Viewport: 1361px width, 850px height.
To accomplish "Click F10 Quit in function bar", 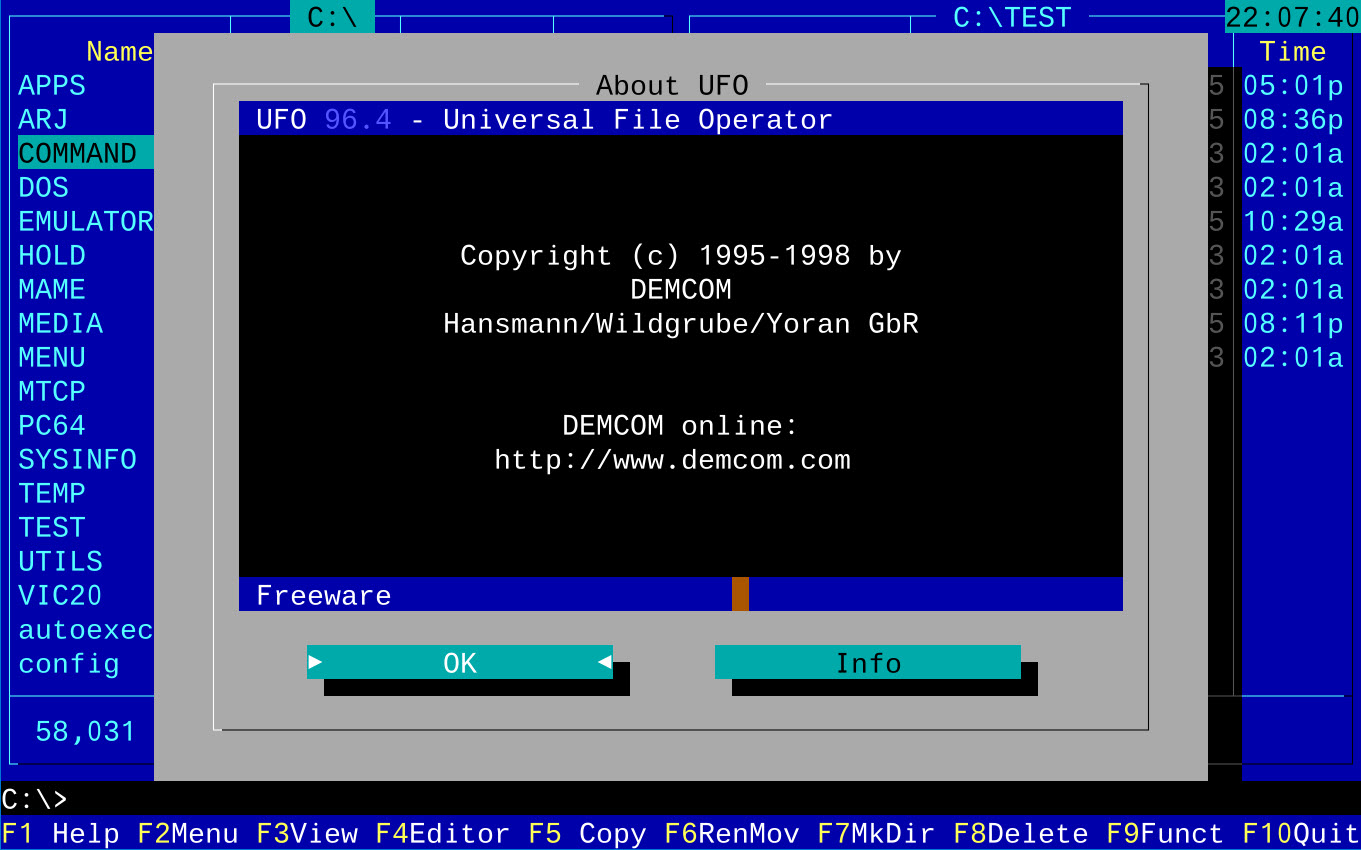I will pyautogui.click(x=1301, y=833).
